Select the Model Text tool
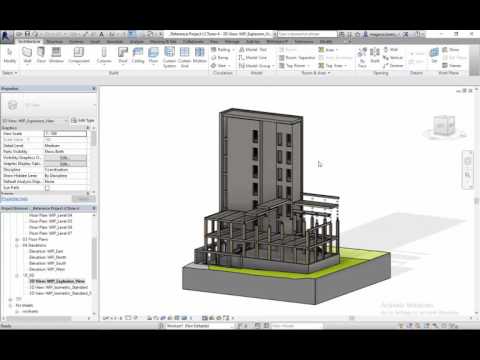Screen dimensions: 480x360 [253, 50]
